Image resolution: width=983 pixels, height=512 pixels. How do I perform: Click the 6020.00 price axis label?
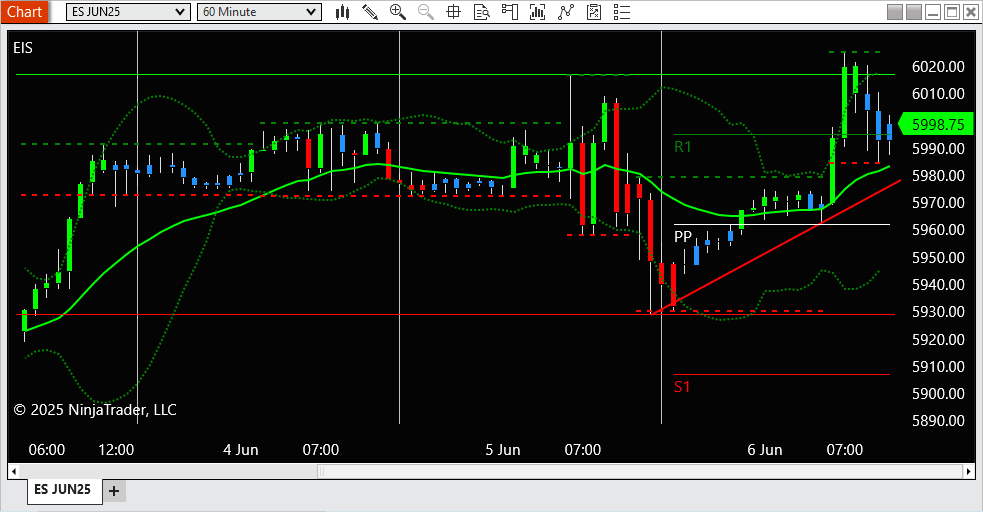[938, 66]
